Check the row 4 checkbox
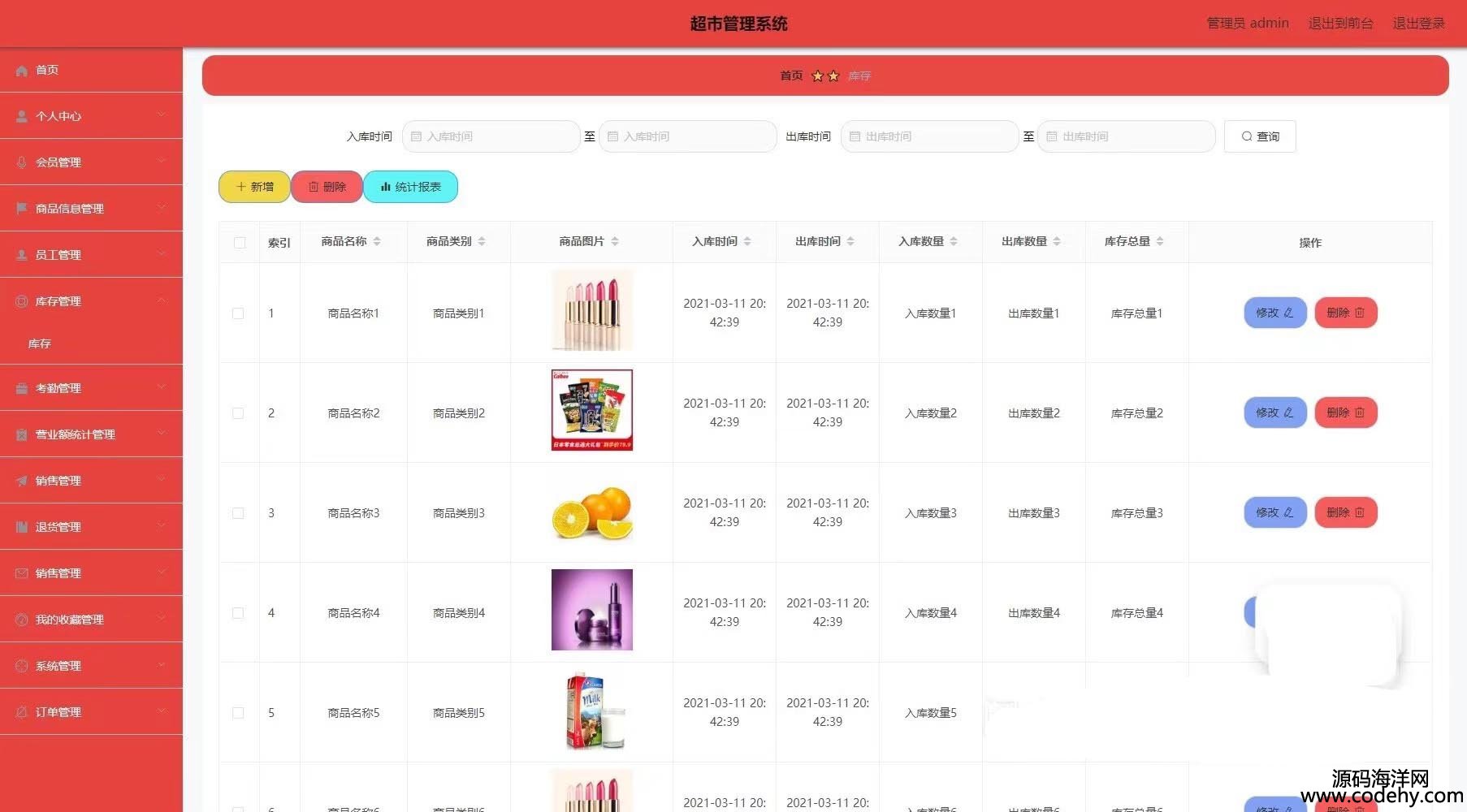 (x=238, y=613)
